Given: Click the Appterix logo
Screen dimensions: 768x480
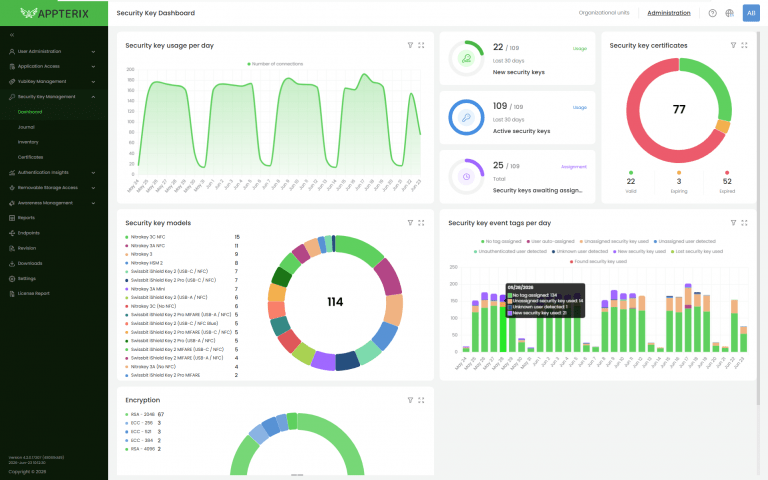Looking at the screenshot, I should pyautogui.click(x=54, y=13).
